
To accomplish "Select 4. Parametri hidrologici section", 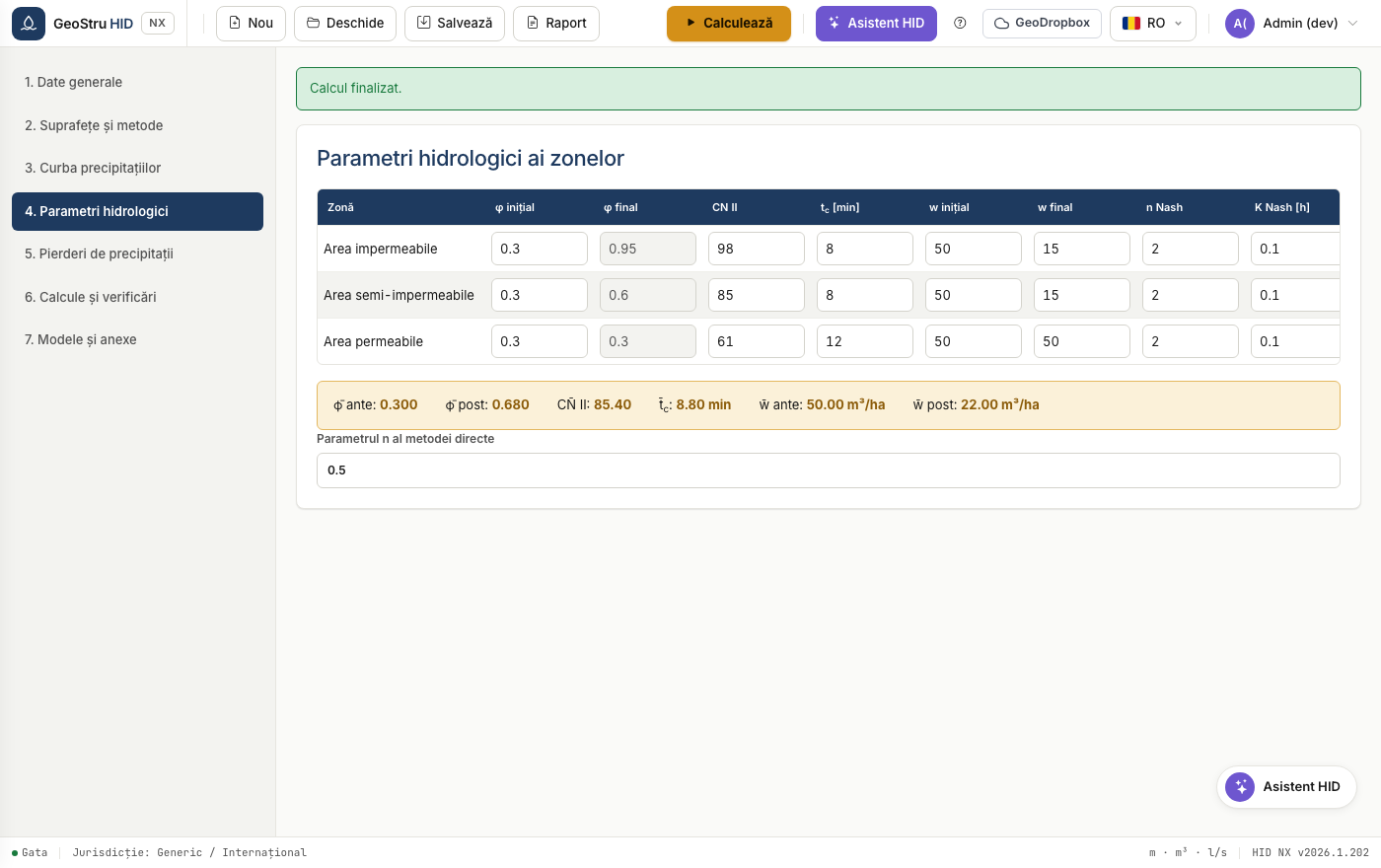I will (x=137, y=211).
